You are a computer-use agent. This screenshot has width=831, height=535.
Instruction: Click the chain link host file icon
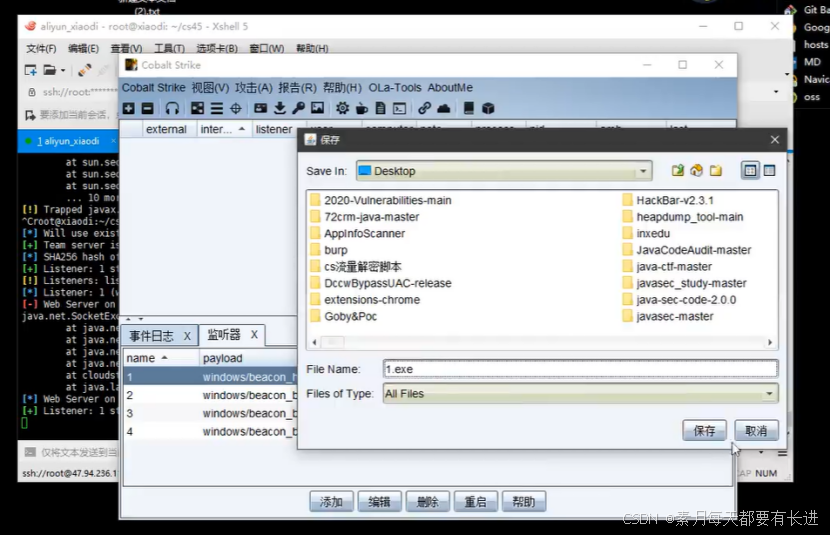coord(424,108)
